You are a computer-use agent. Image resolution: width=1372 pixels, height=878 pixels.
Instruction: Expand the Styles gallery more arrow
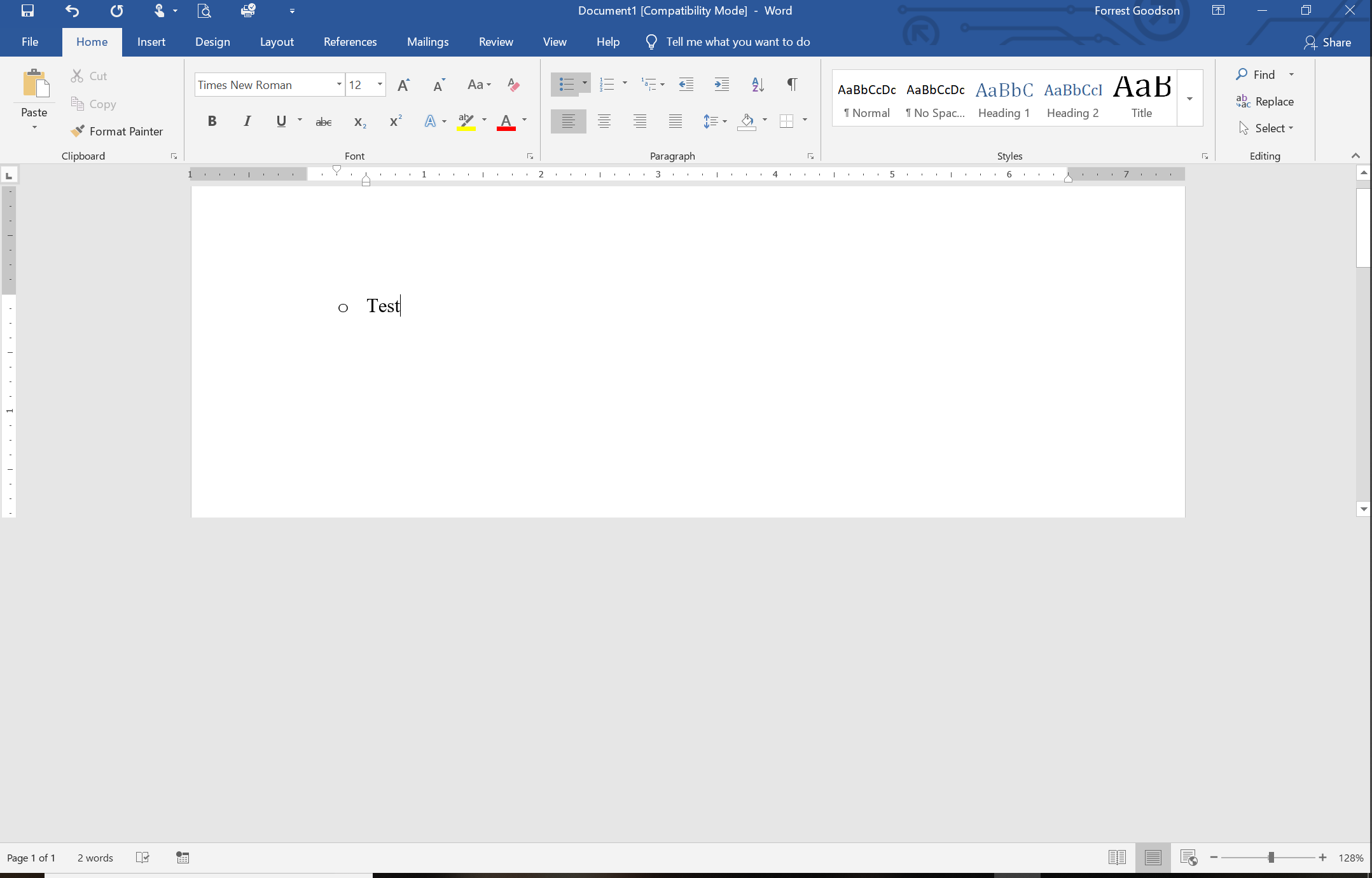tap(1189, 99)
